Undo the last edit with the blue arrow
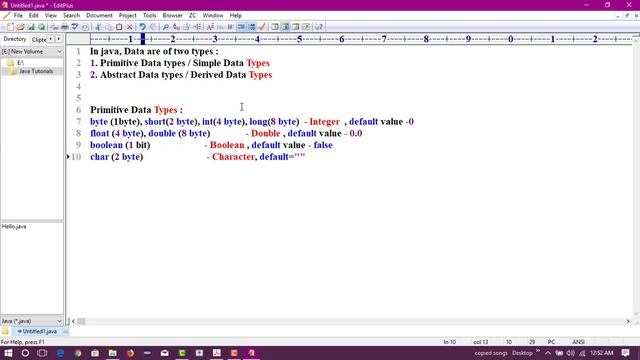 (142, 27)
